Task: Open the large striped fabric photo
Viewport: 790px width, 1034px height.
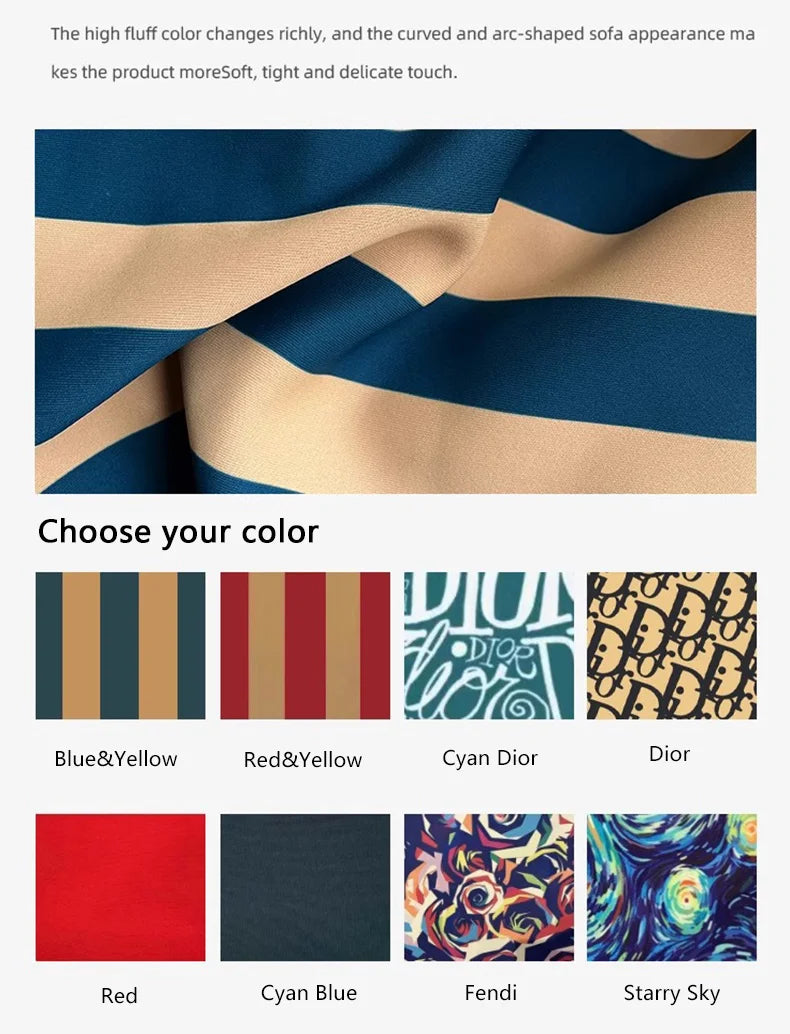Action: point(396,311)
